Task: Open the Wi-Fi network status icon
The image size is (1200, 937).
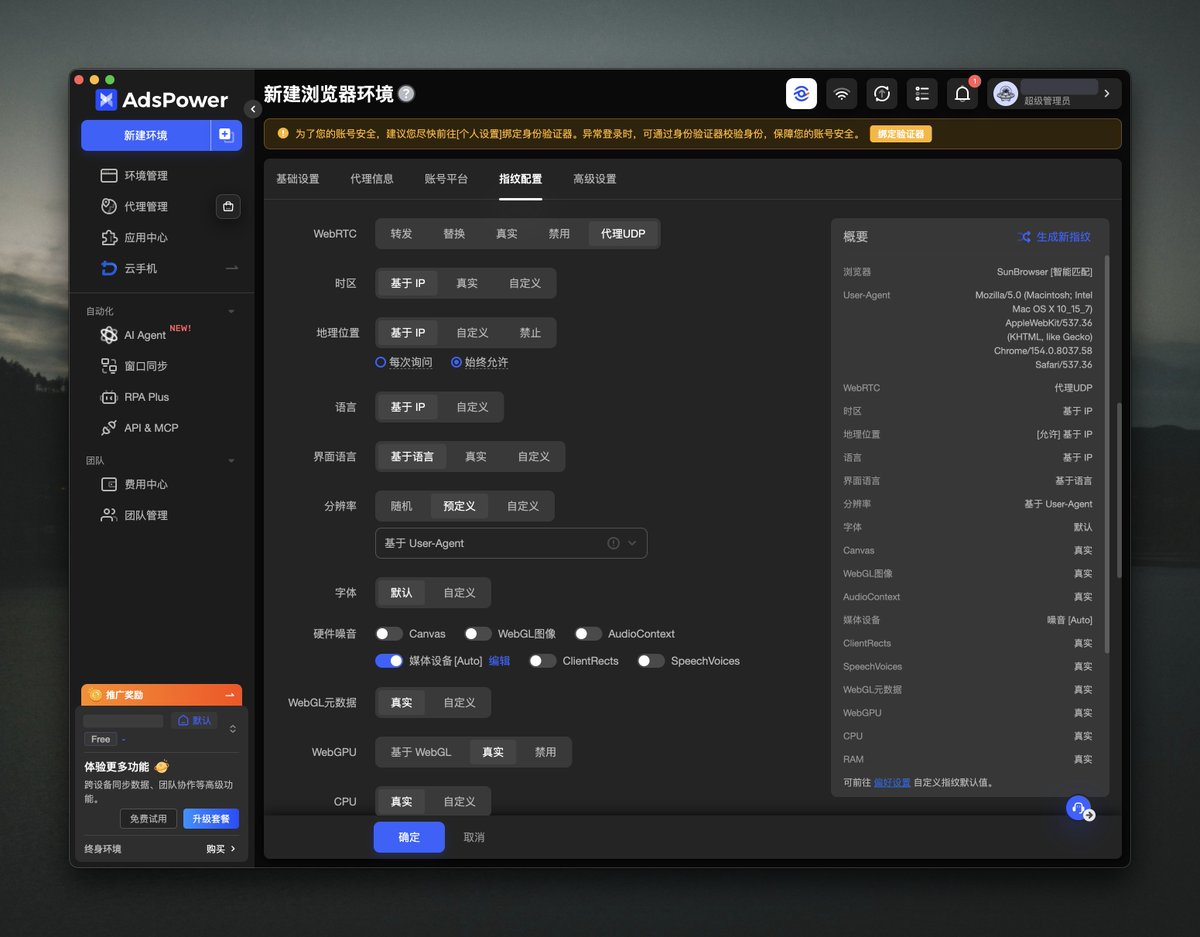Action: pos(842,93)
